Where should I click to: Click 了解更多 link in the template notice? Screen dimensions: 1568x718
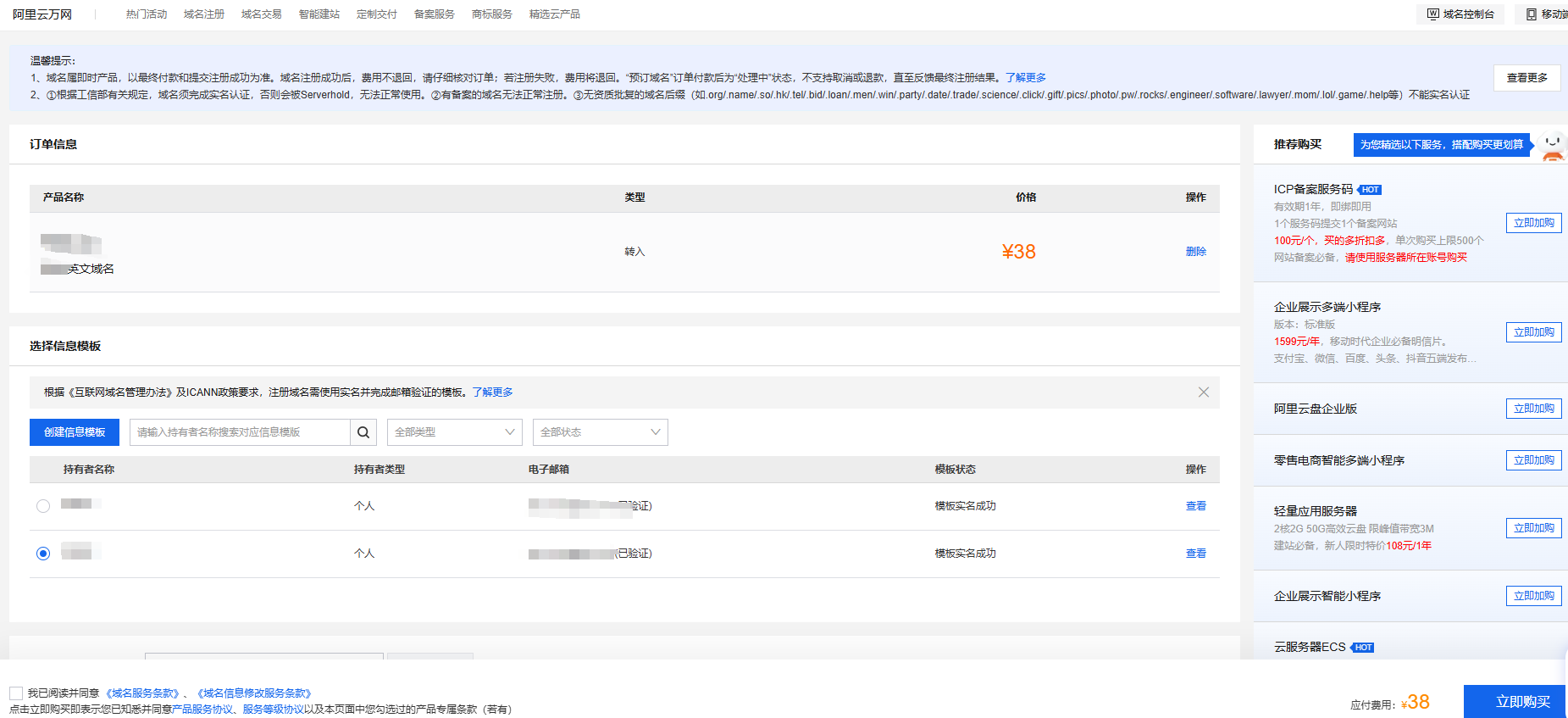click(x=492, y=392)
